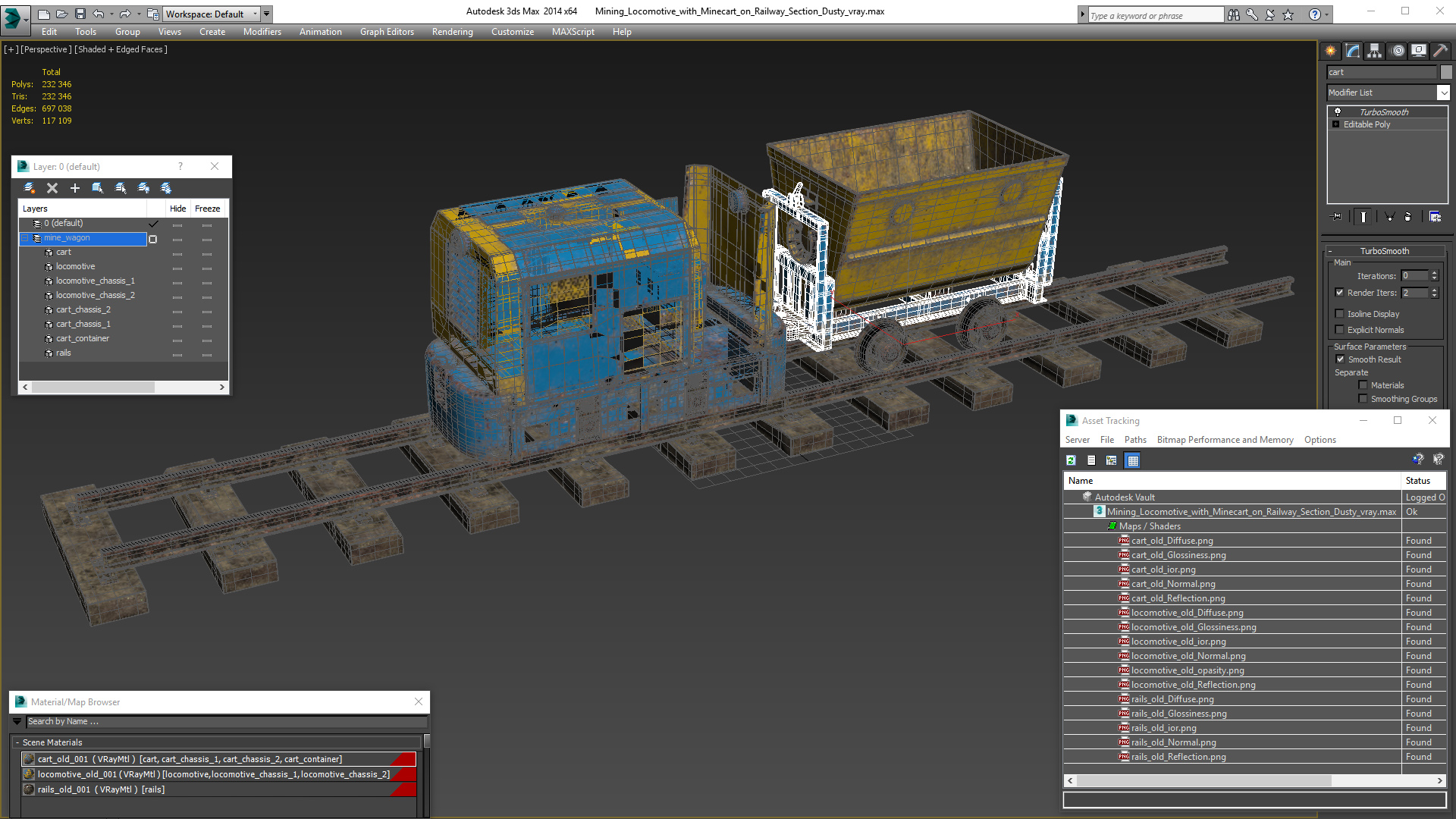Click the Hide column header in Layer dialog
The width and height of the screenshot is (1456, 819).
(x=177, y=209)
